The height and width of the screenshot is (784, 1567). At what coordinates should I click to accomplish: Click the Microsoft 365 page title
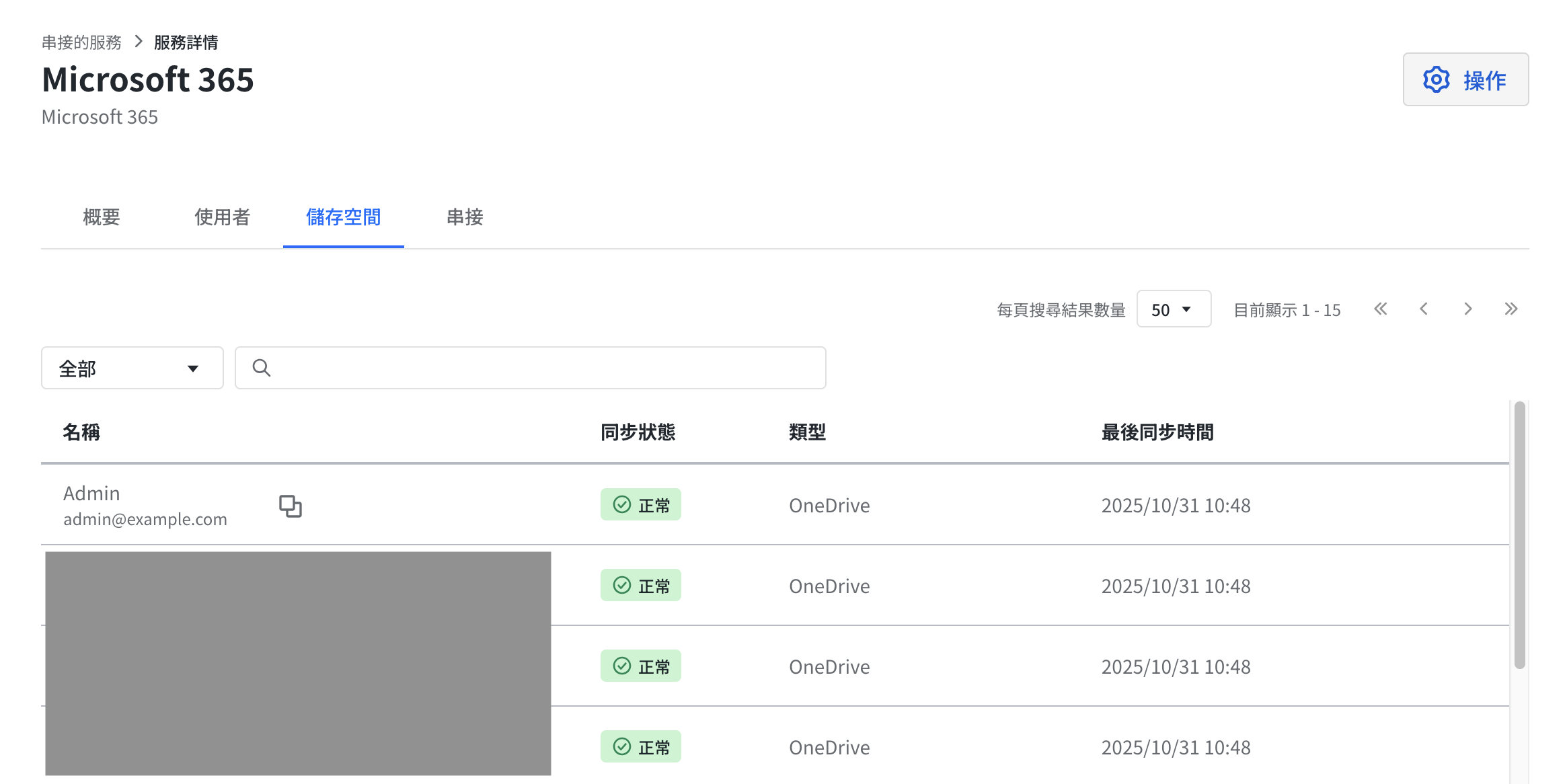(x=148, y=79)
